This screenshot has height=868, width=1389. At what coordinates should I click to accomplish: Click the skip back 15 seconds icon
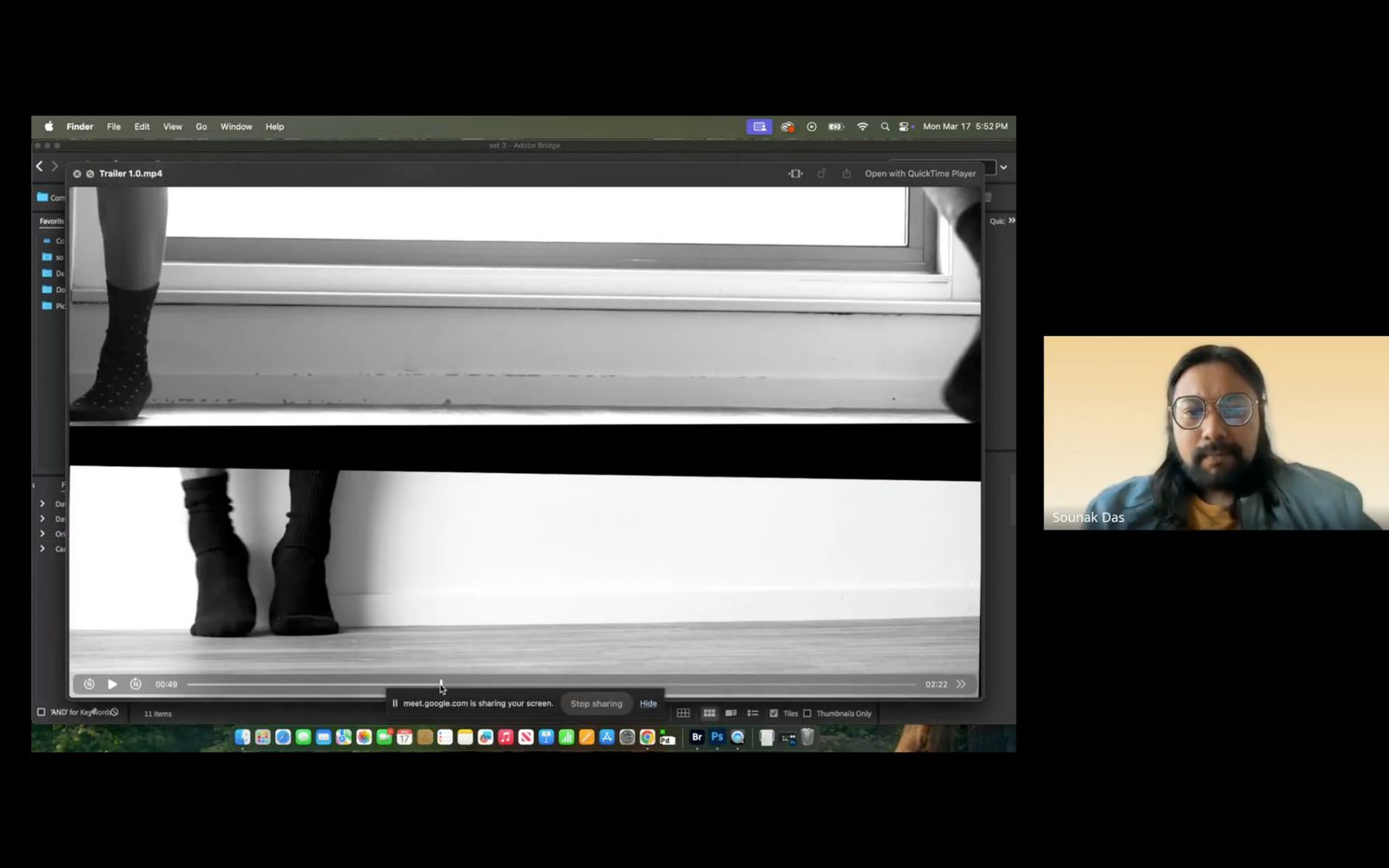pyautogui.click(x=89, y=684)
